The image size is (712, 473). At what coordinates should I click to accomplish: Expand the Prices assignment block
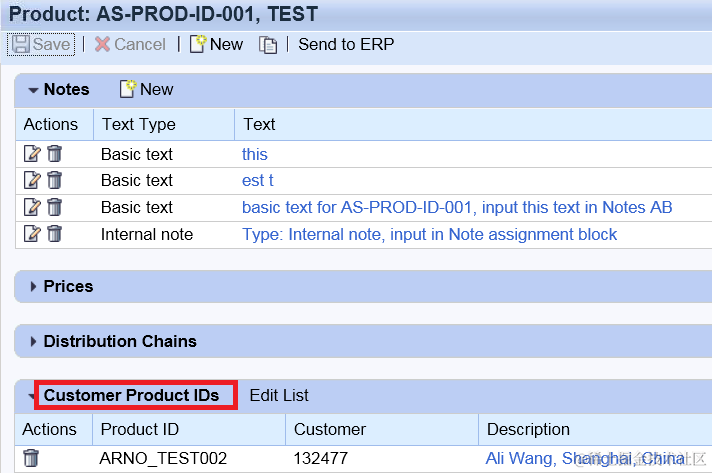(x=33, y=286)
